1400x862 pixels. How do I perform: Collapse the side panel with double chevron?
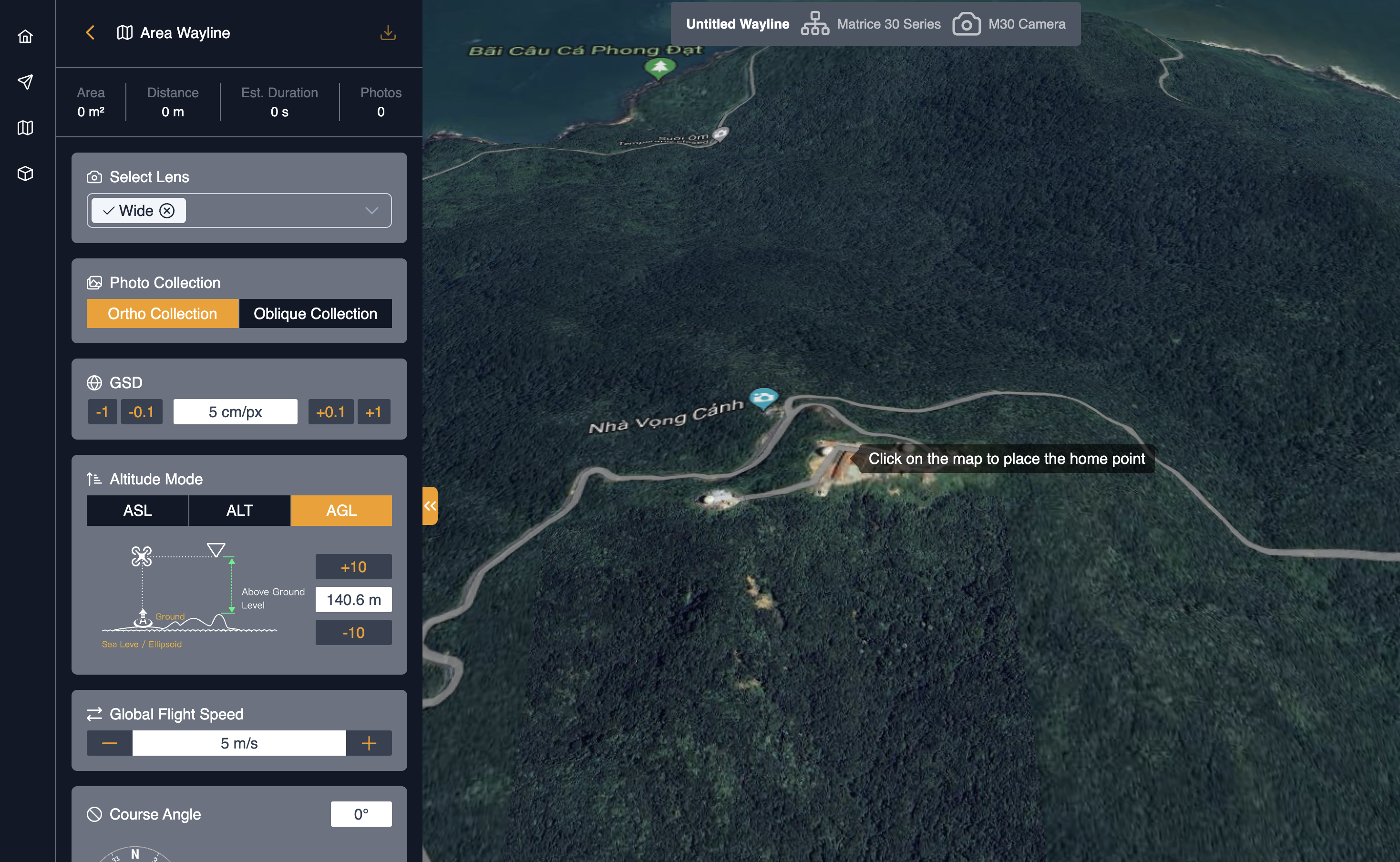tap(430, 506)
